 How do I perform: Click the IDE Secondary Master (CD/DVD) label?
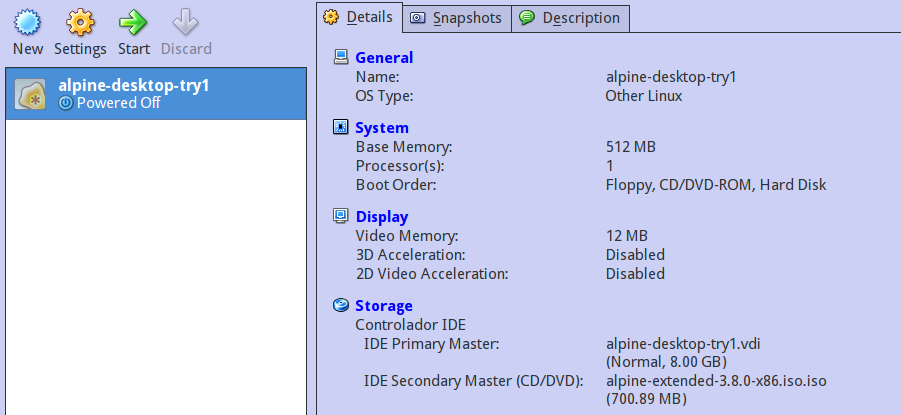pyautogui.click(x=473, y=381)
